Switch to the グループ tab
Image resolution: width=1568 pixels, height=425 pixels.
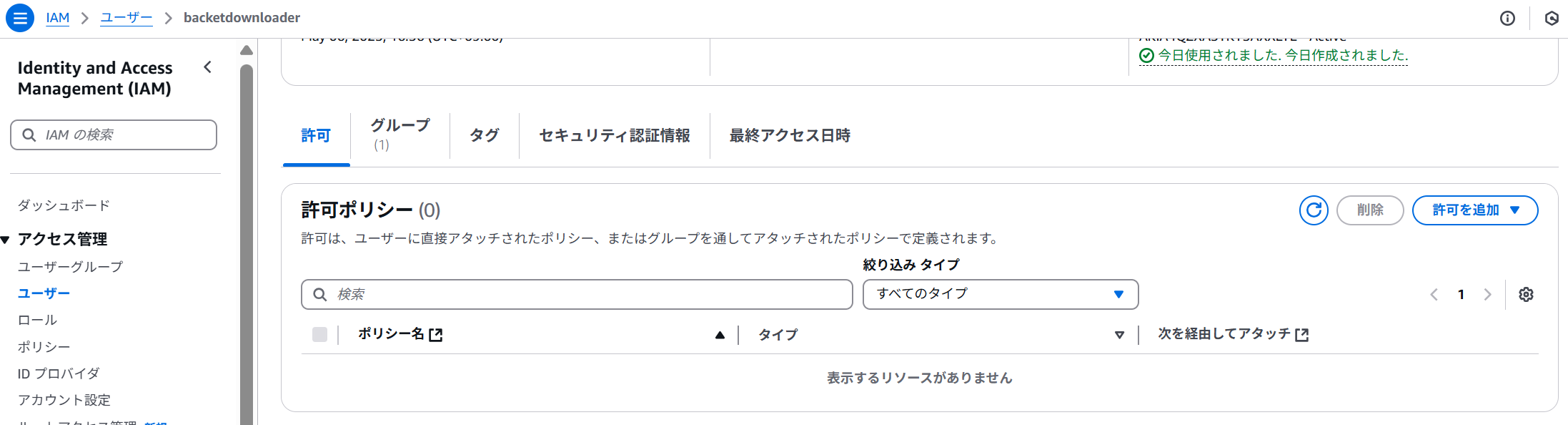click(400, 134)
